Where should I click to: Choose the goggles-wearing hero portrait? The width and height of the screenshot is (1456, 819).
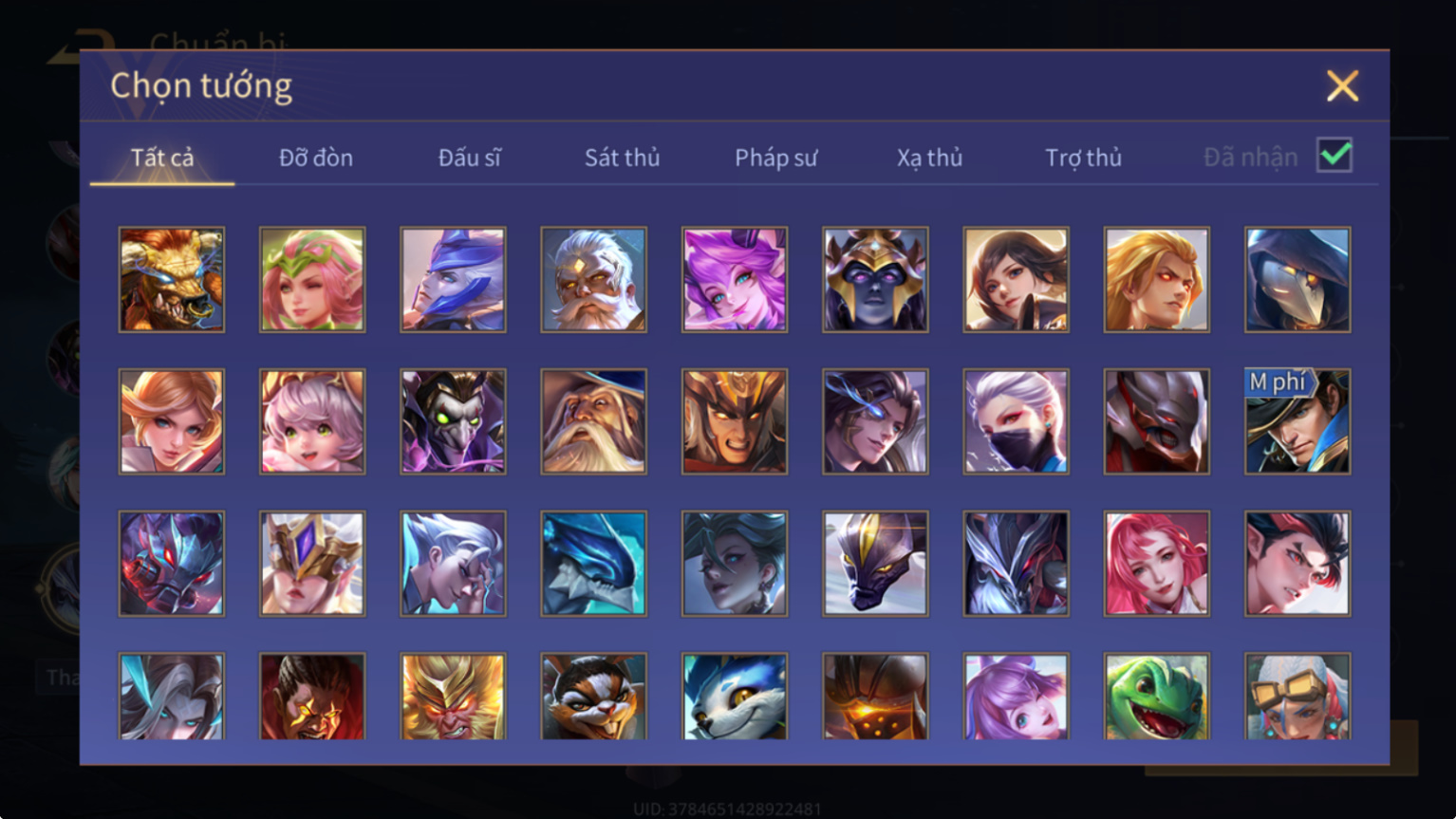[1297, 697]
